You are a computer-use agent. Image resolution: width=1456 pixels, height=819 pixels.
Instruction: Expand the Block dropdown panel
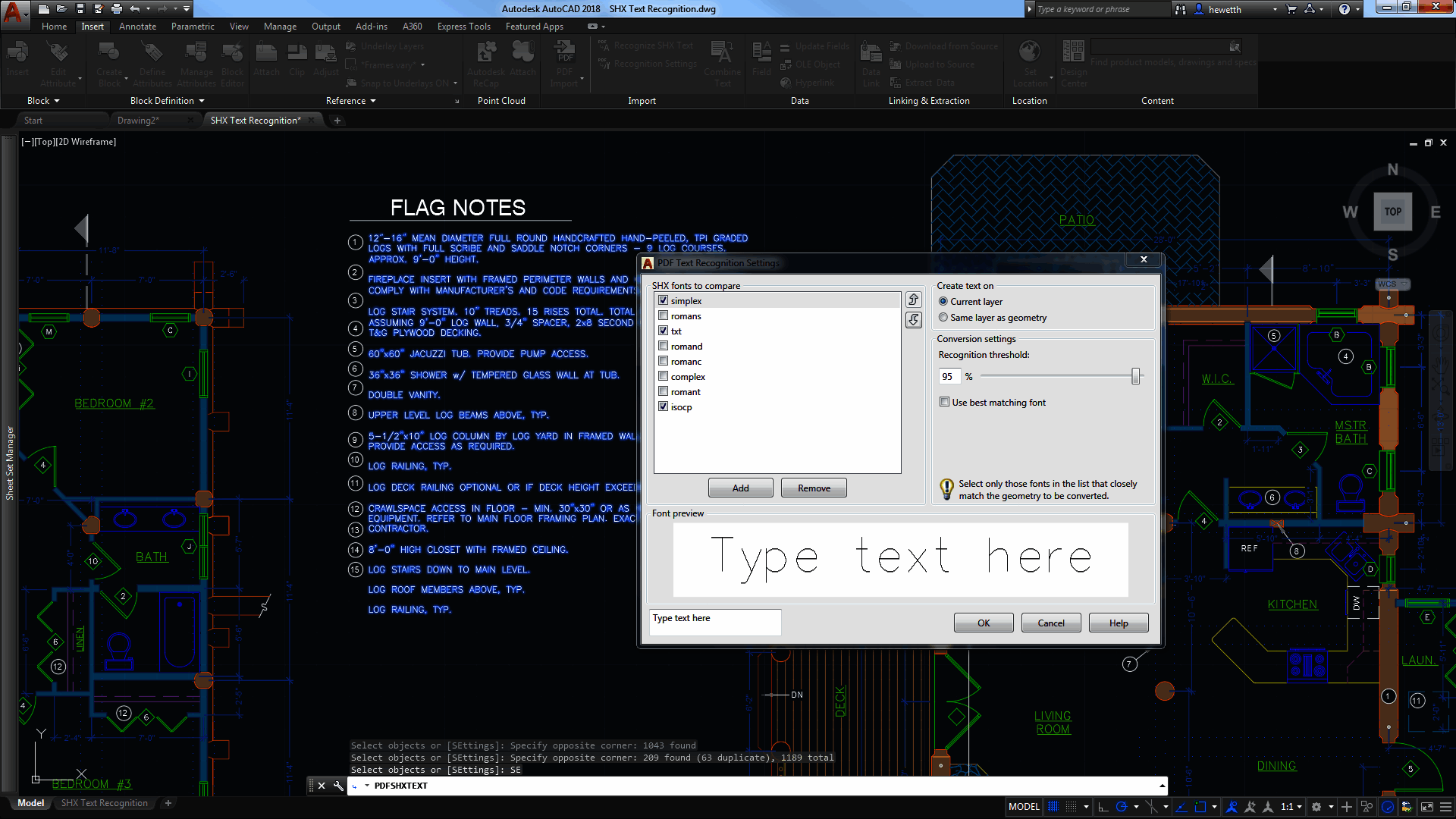click(x=43, y=100)
